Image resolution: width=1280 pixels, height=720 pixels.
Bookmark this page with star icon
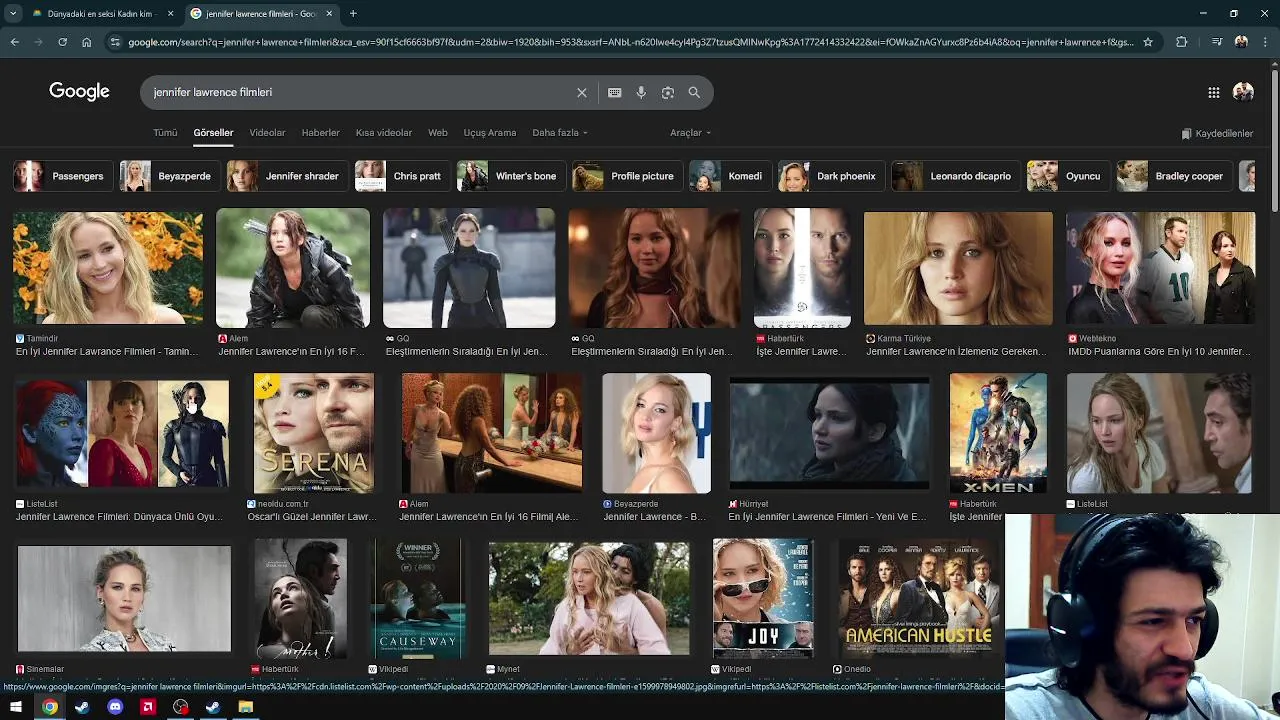(1148, 42)
